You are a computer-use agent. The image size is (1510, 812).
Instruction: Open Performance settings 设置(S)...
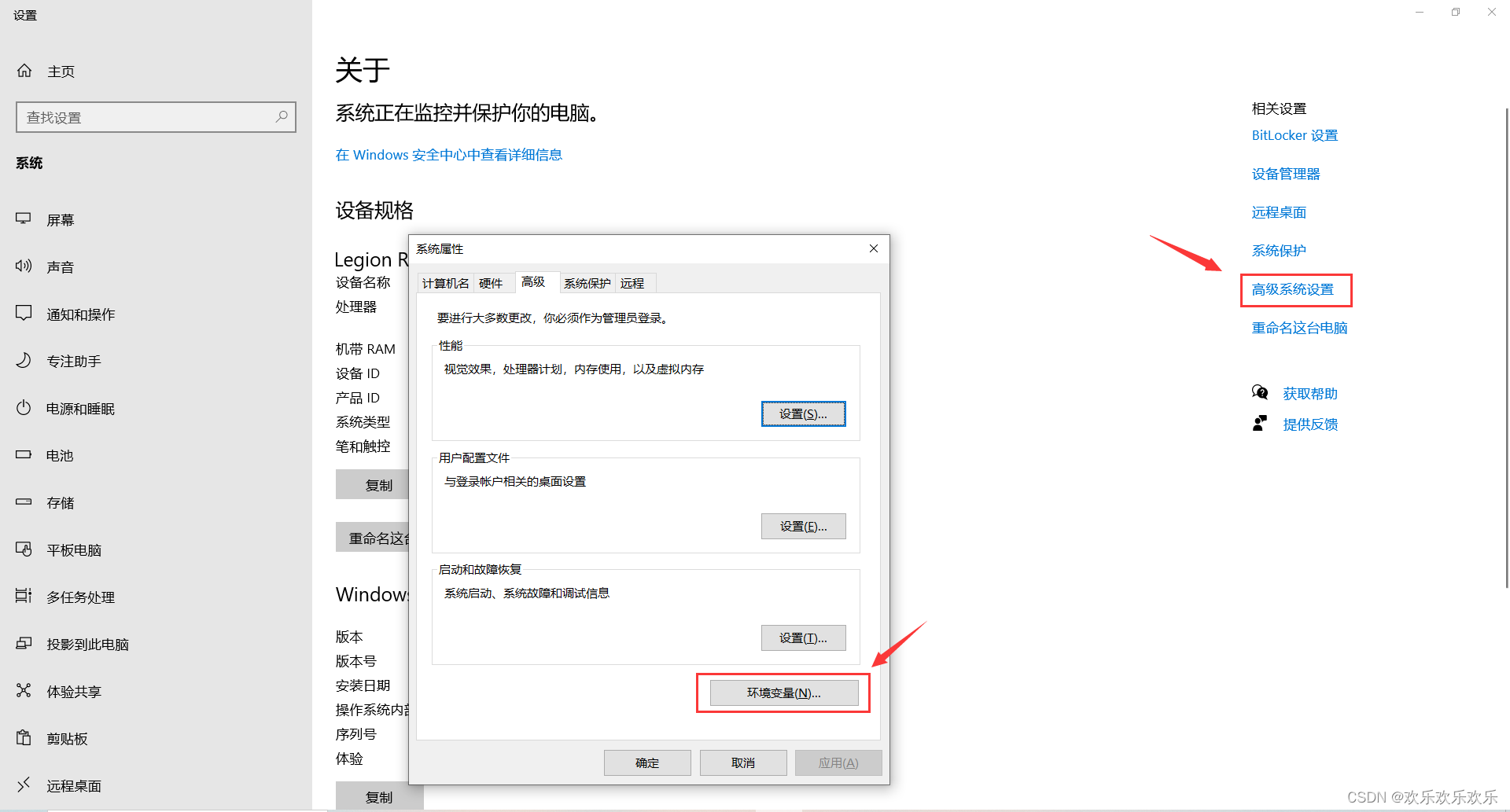click(803, 414)
